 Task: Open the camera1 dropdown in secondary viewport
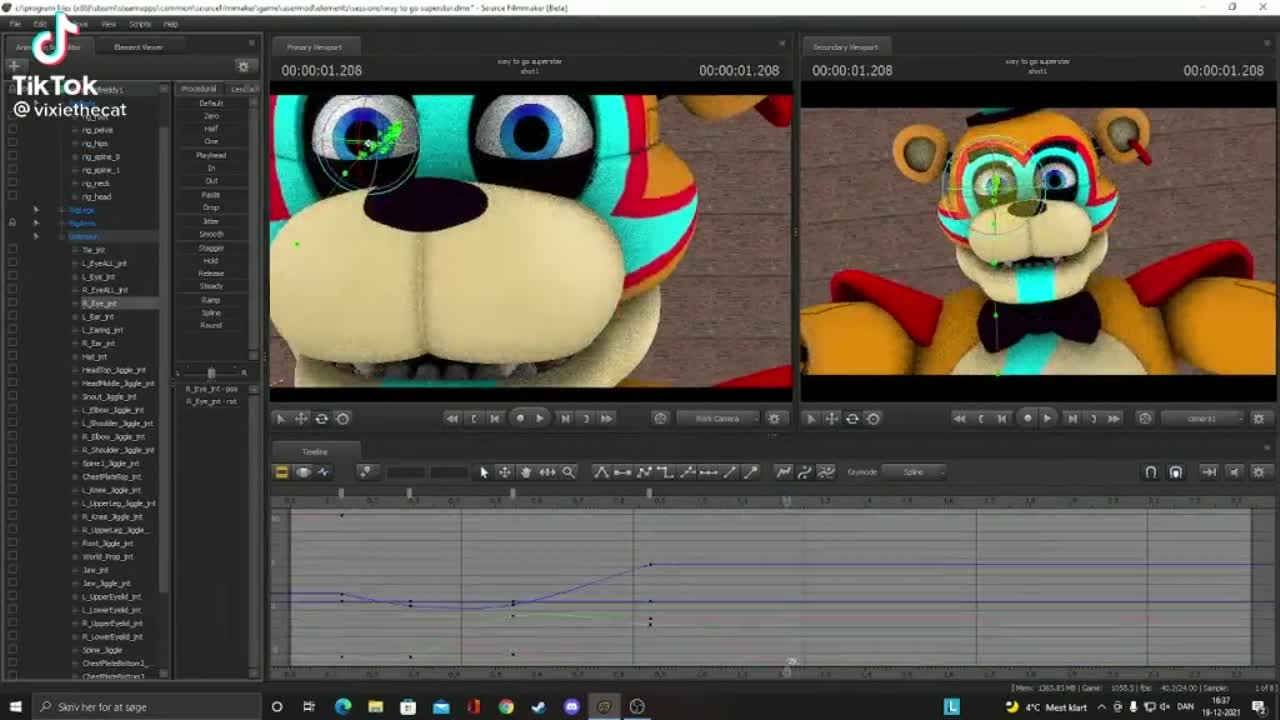[x=1201, y=419]
